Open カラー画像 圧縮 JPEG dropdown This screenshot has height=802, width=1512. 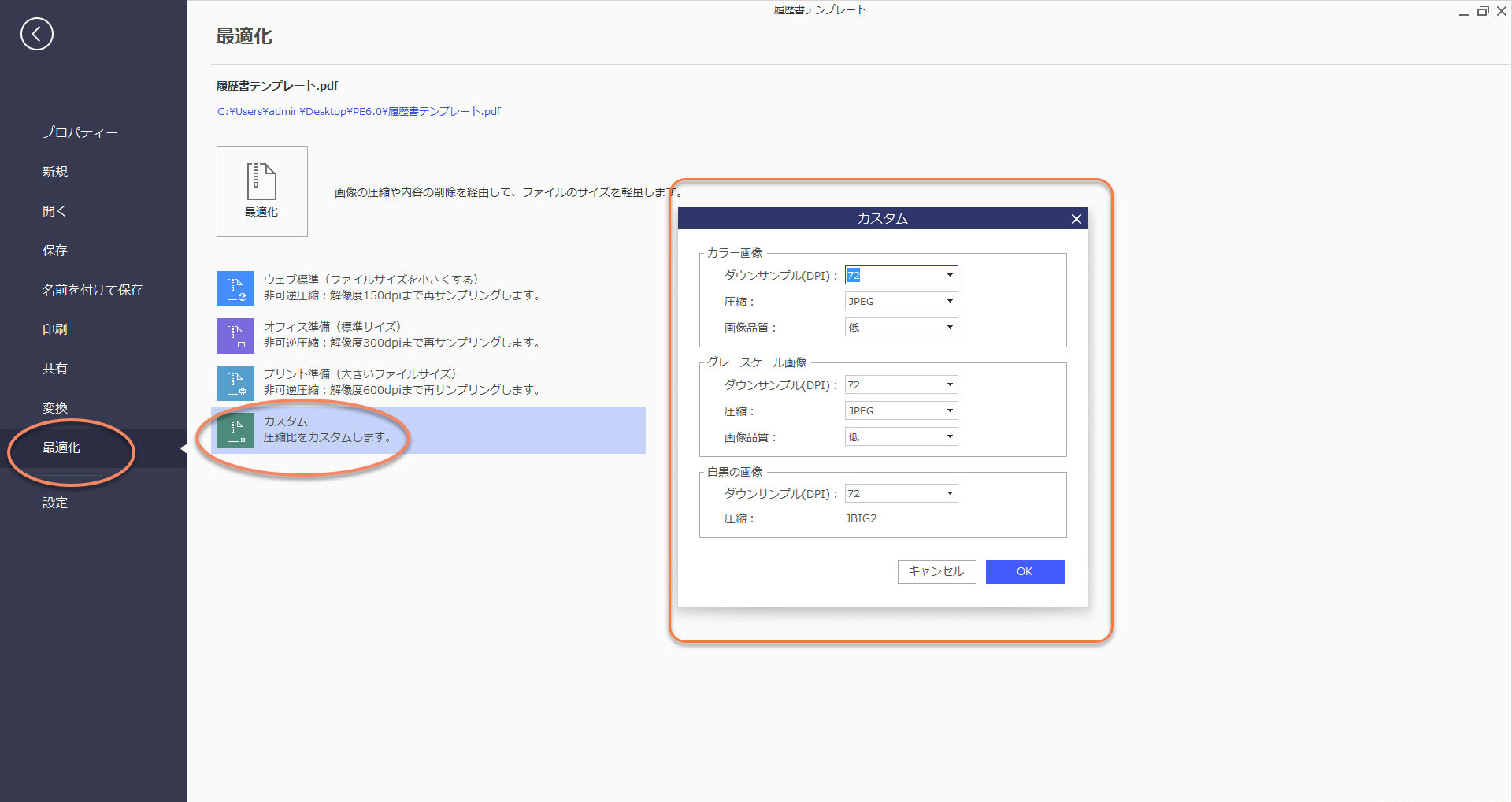click(901, 301)
